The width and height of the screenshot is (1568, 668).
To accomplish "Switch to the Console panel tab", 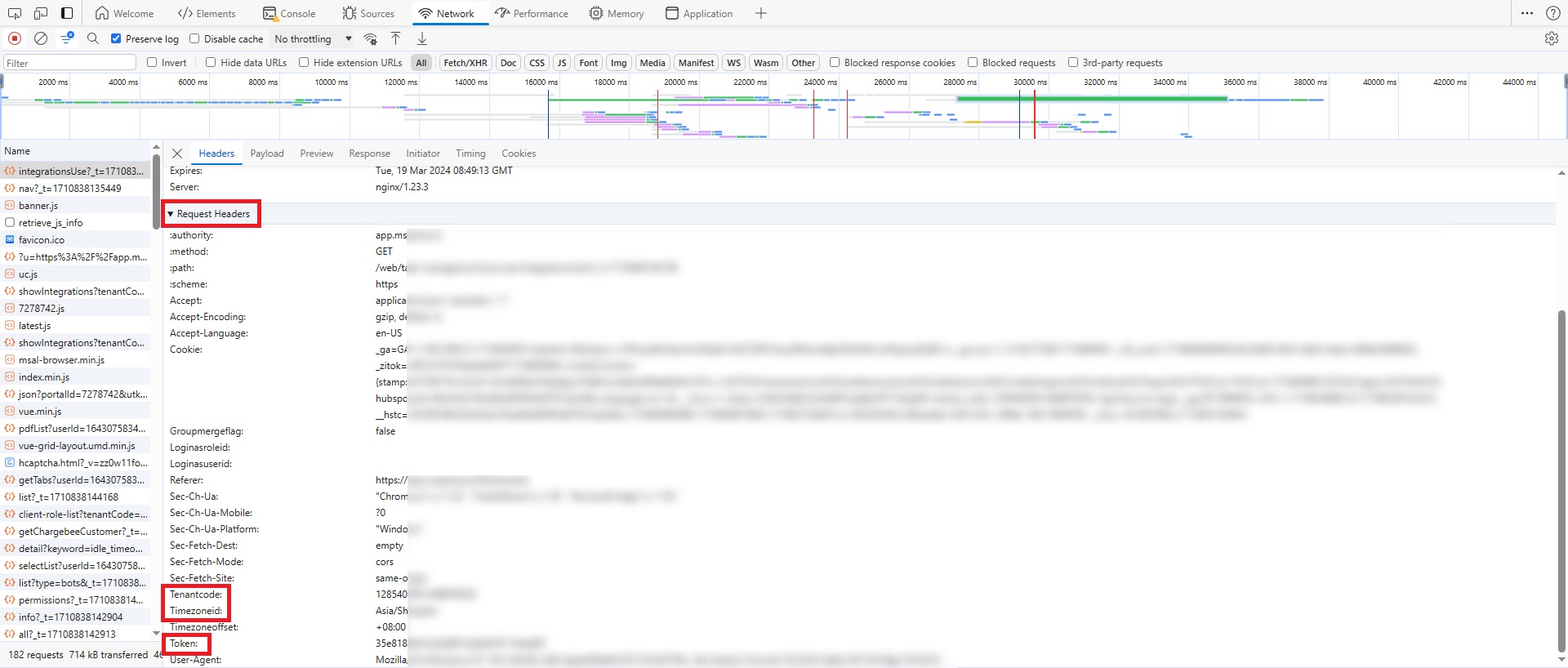I will [289, 13].
